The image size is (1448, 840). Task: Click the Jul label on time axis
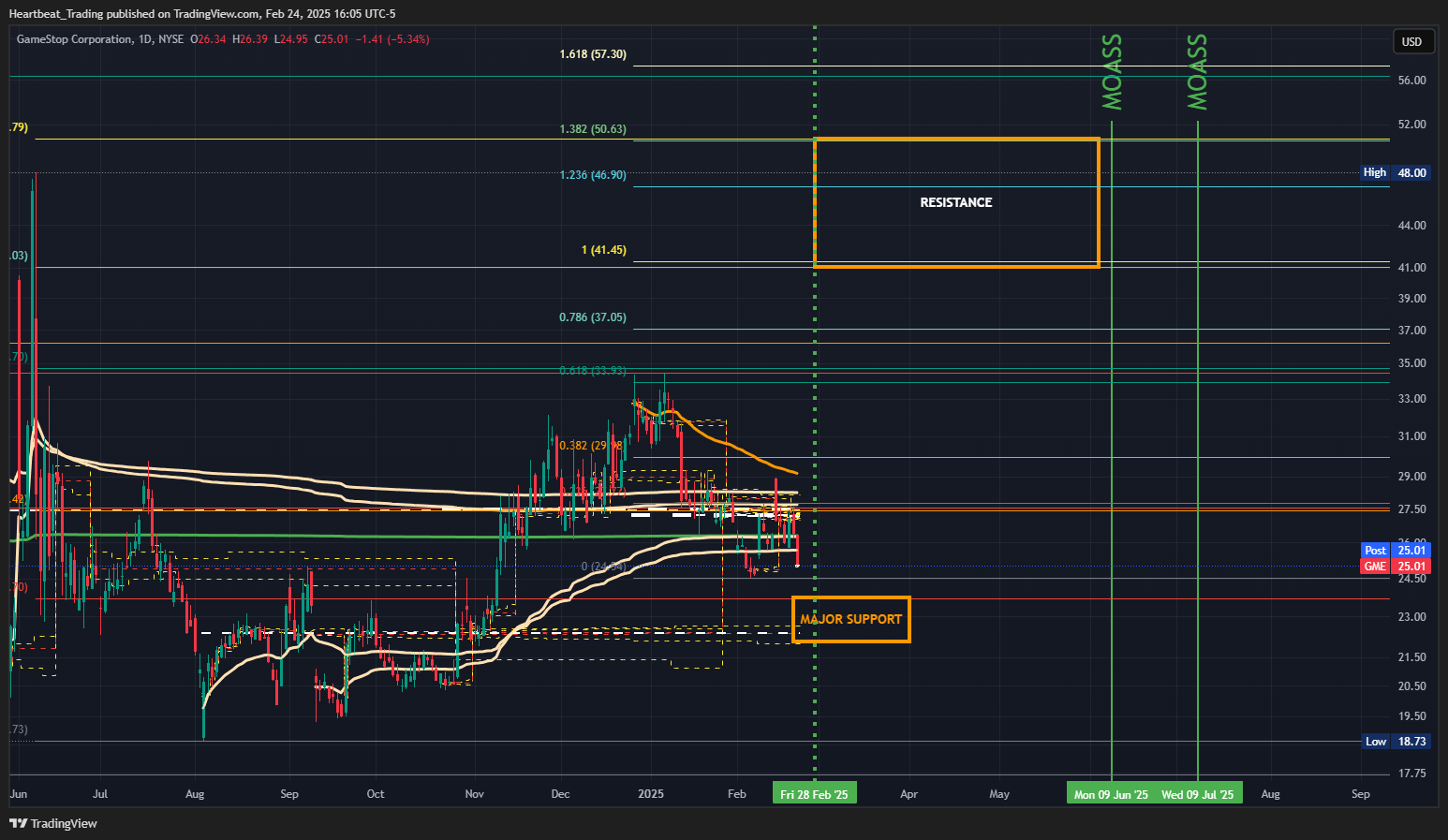click(x=100, y=794)
